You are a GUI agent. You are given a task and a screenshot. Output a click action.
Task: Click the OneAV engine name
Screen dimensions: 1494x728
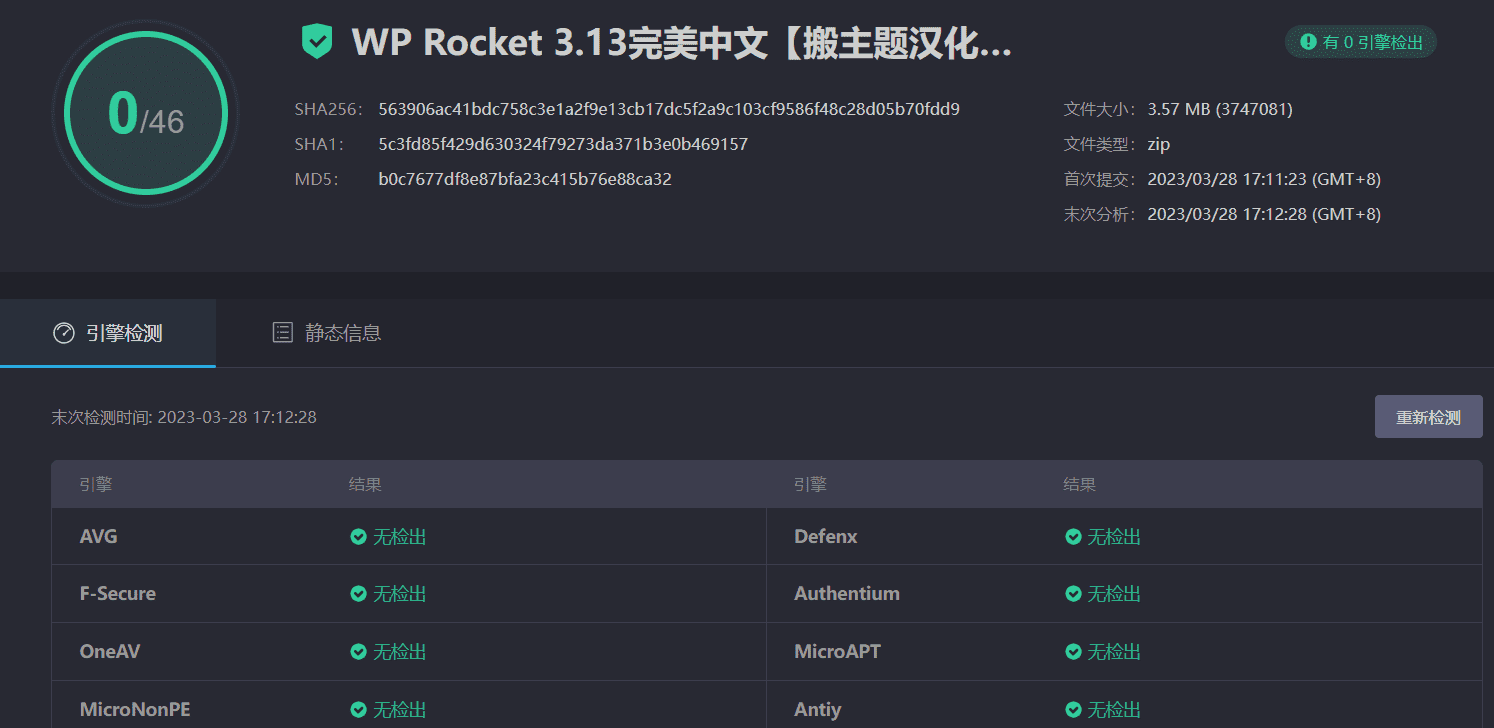point(110,652)
